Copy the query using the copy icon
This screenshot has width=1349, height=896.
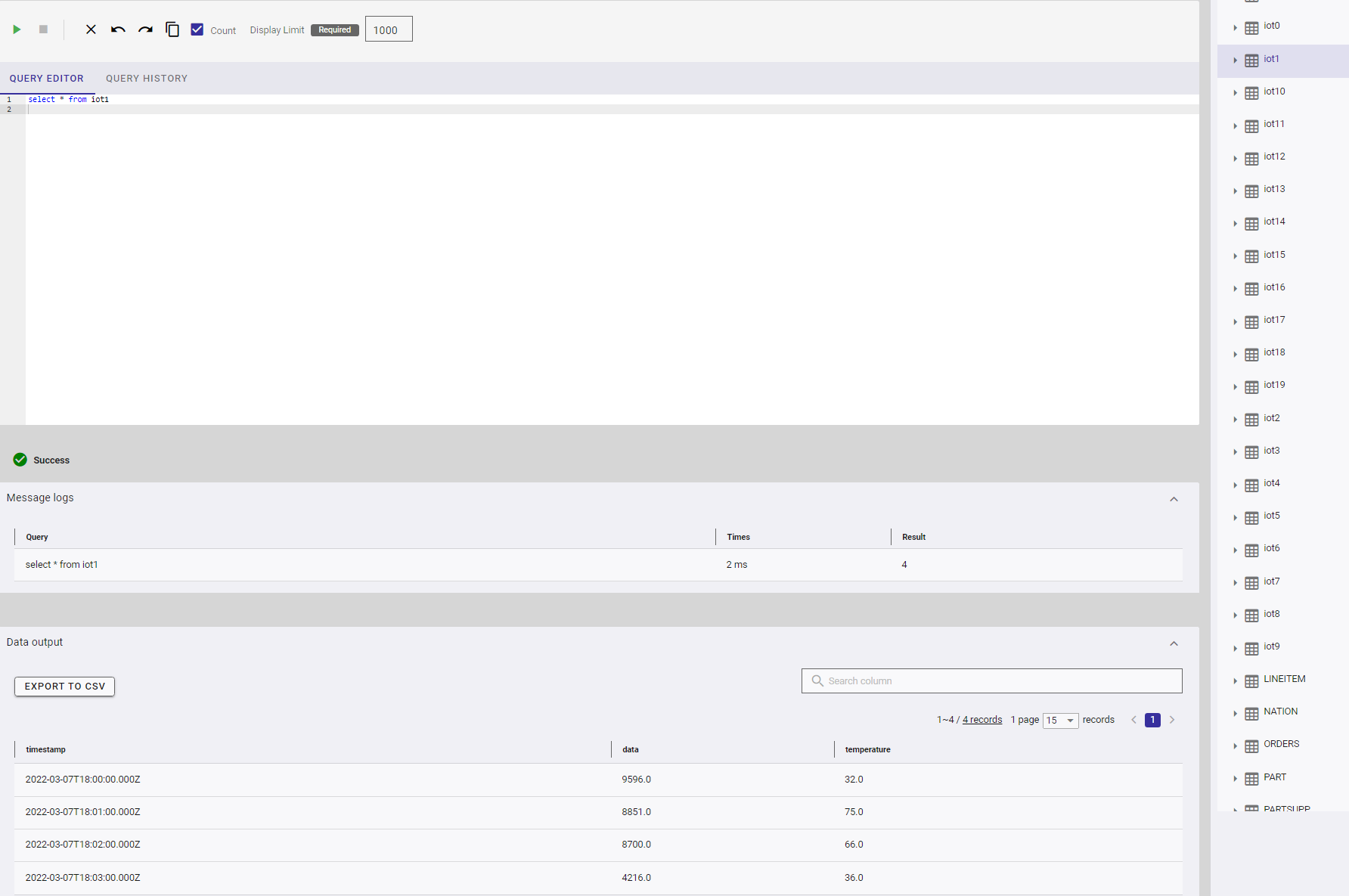[x=172, y=29]
